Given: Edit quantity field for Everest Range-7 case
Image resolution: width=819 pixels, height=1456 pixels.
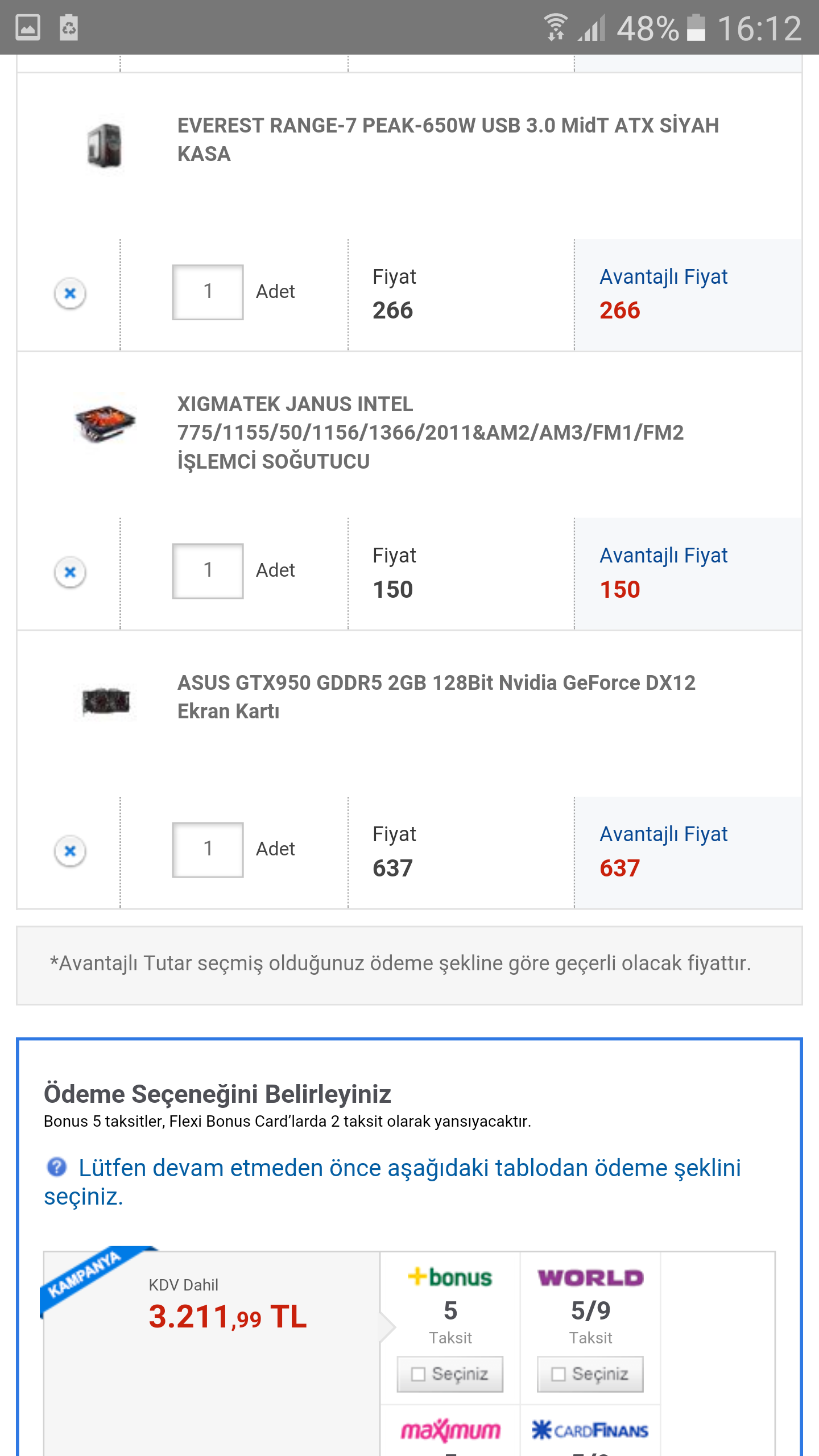Looking at the screenshot, I should point(208,292).
